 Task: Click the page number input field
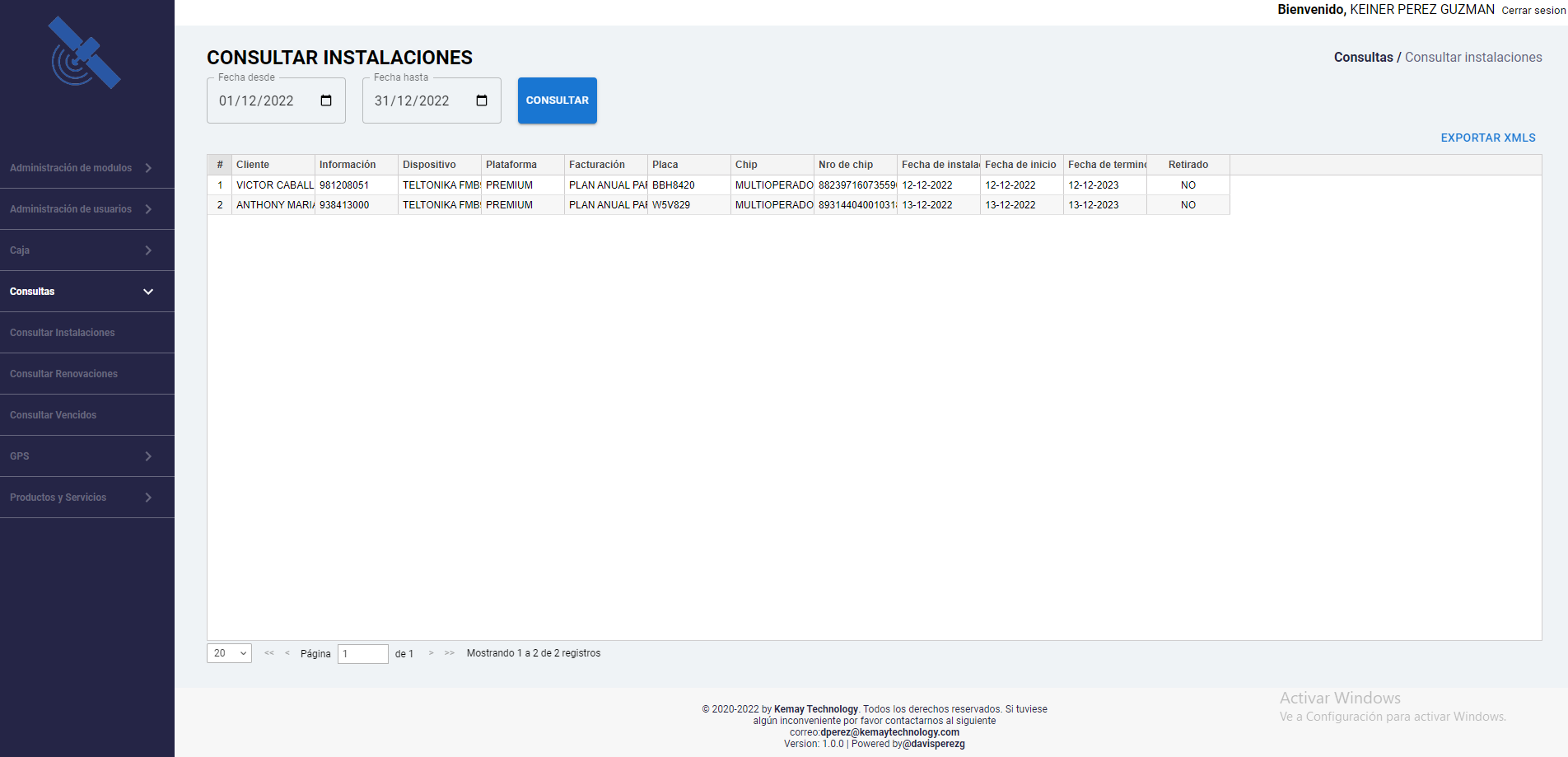tap(362, 654)
